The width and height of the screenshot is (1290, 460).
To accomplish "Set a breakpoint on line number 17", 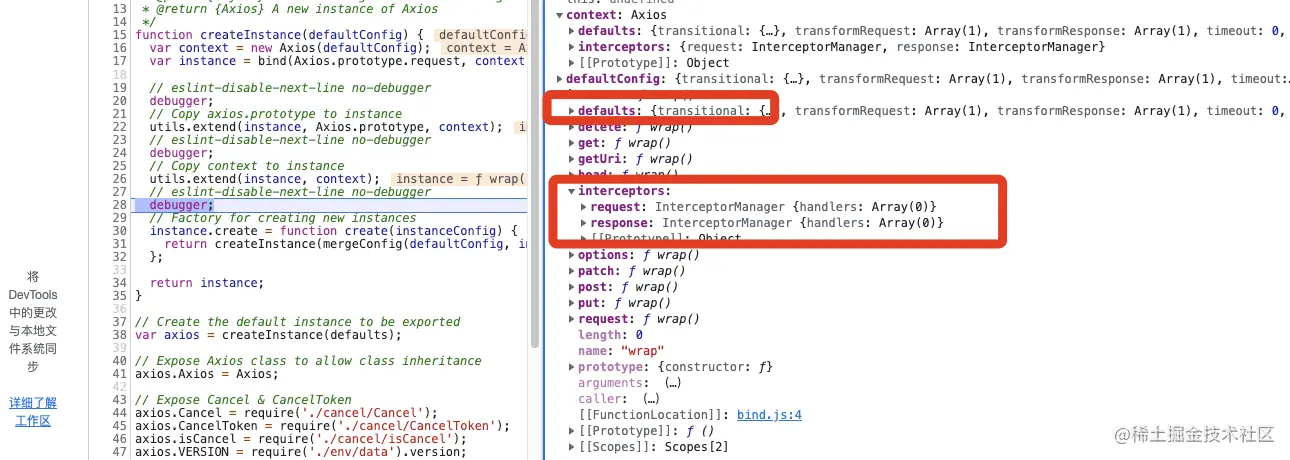I will coord(119,61).
